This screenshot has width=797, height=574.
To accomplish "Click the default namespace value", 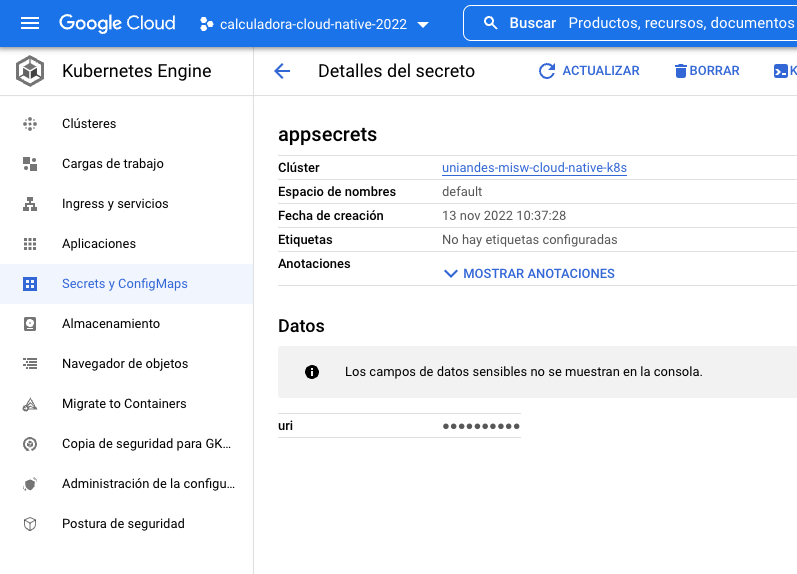I will (x=462, y=192).
